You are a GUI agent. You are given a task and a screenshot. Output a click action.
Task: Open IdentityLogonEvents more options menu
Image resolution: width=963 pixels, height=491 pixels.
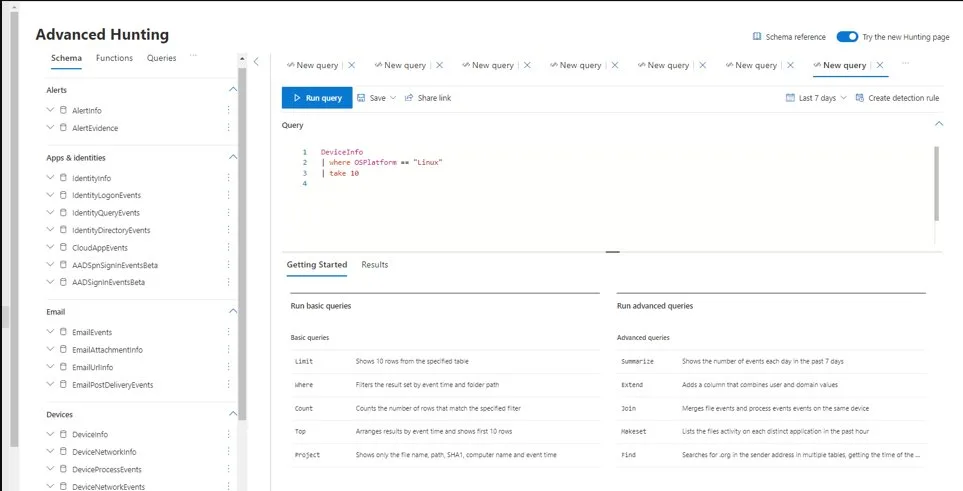228,195
